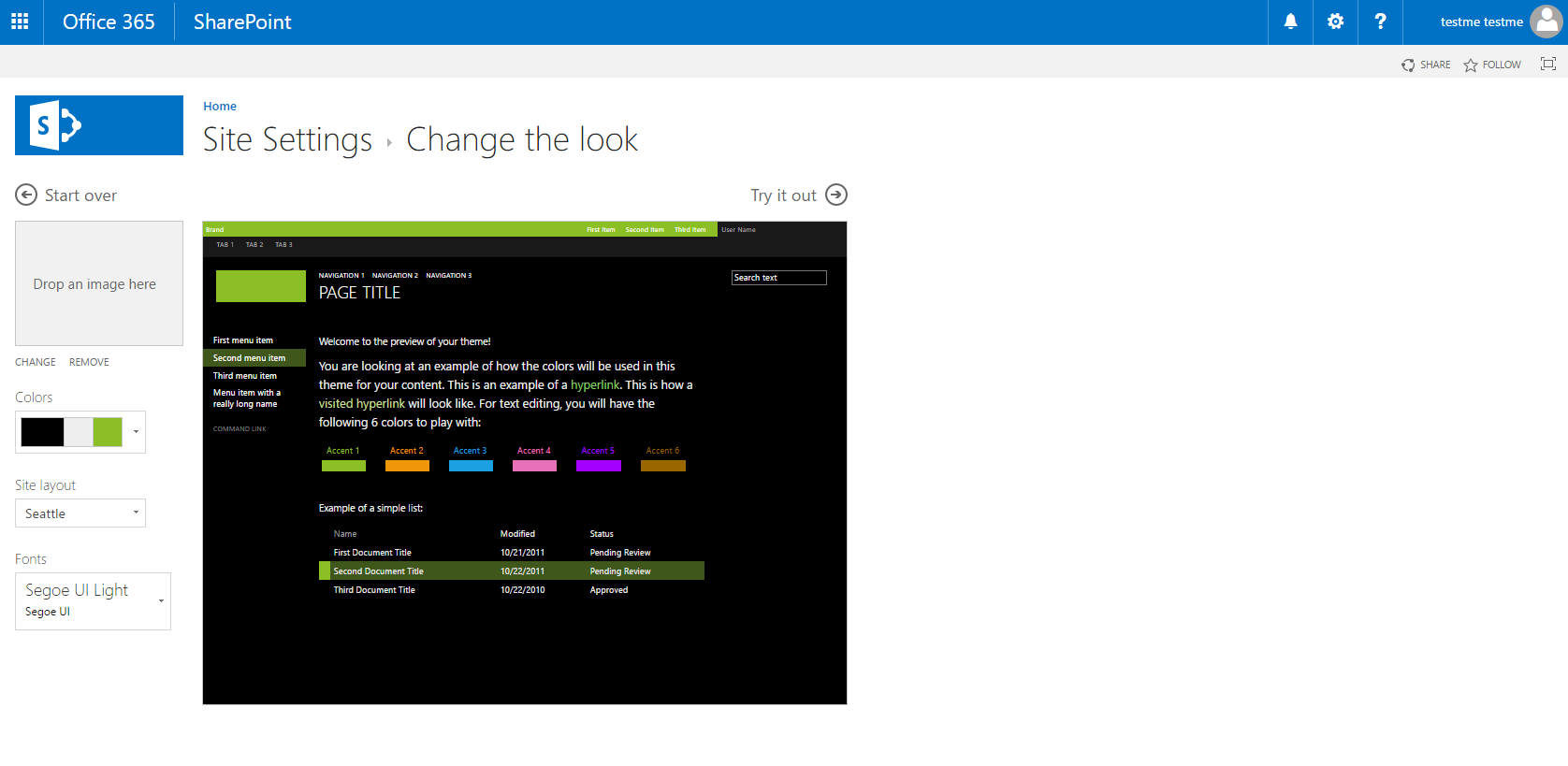This screenshot has width=1568, height=766.
Task: Go to Home breadcrumb link
Action: coord(220,106)
